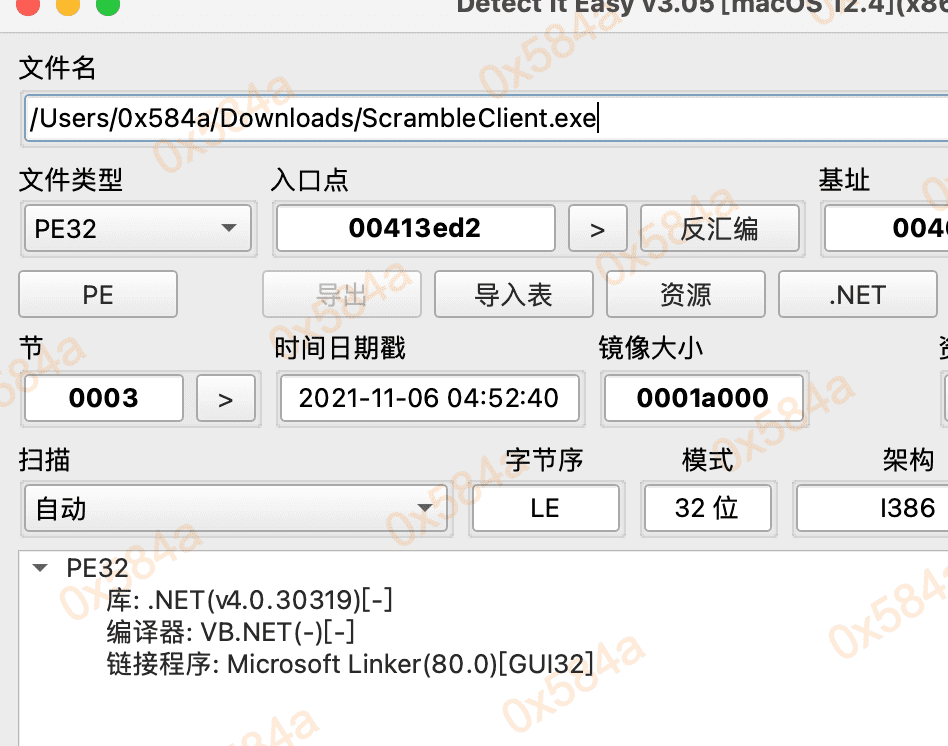The height and width of the screenshot is (746, 948).
Task: Click the green macOS zoom window button
Action: [107, 6]
